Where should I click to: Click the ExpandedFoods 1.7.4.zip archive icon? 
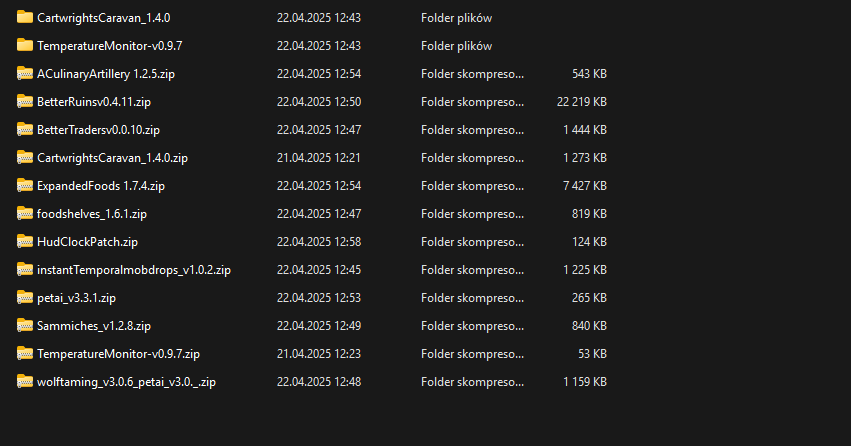point(25,185)
